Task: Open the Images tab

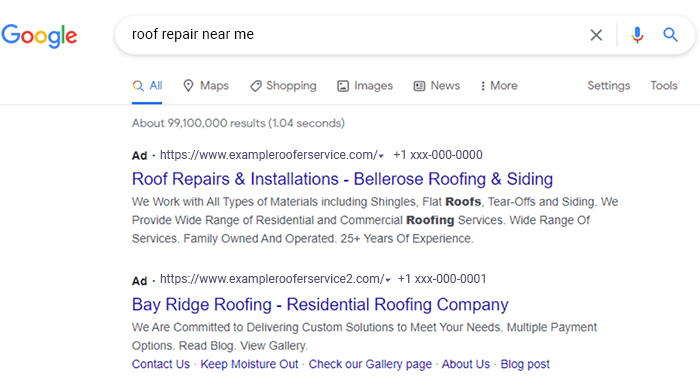Action: pyautogui.click(x=365, y=86)
